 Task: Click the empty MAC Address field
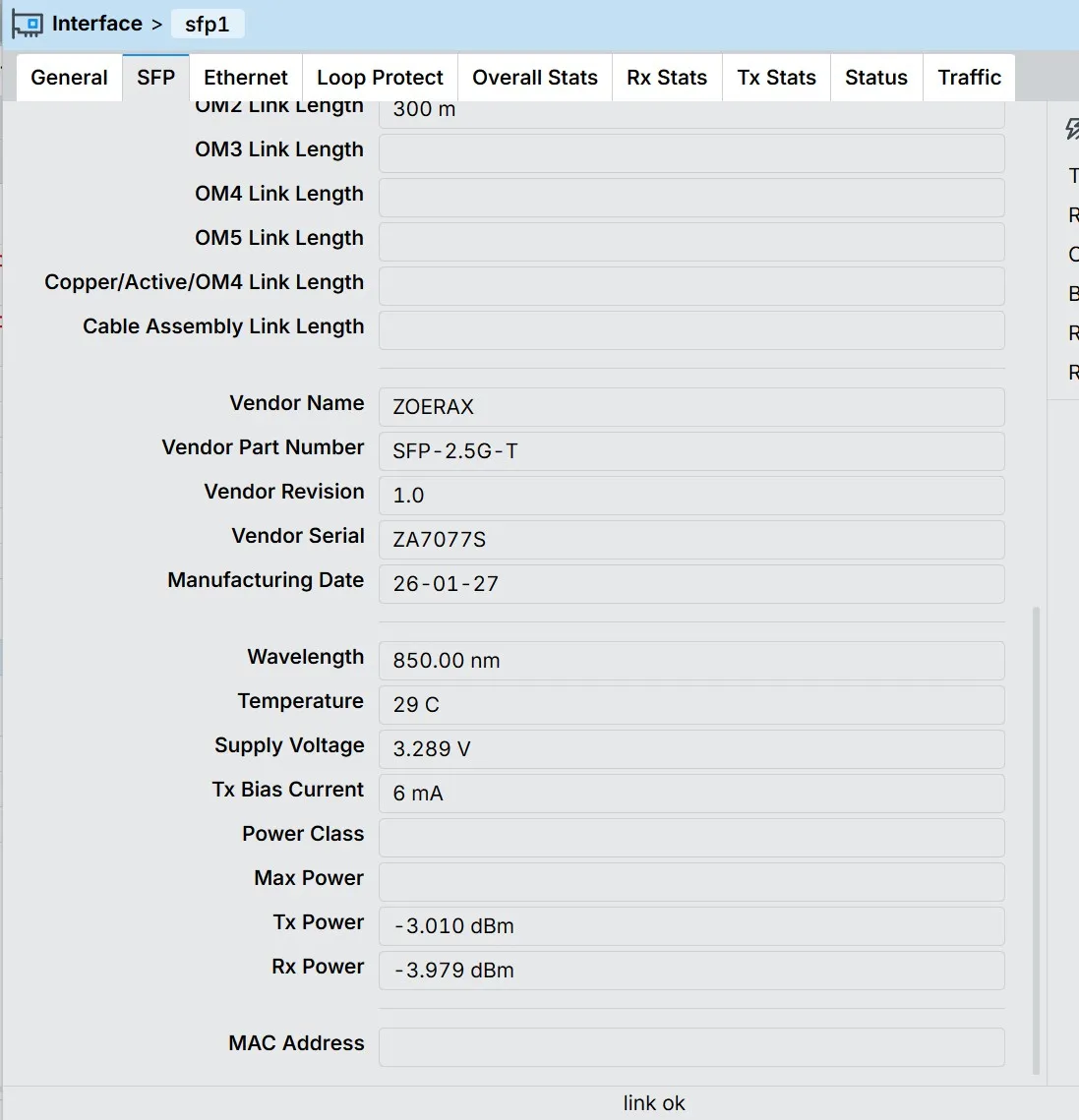691,1047
